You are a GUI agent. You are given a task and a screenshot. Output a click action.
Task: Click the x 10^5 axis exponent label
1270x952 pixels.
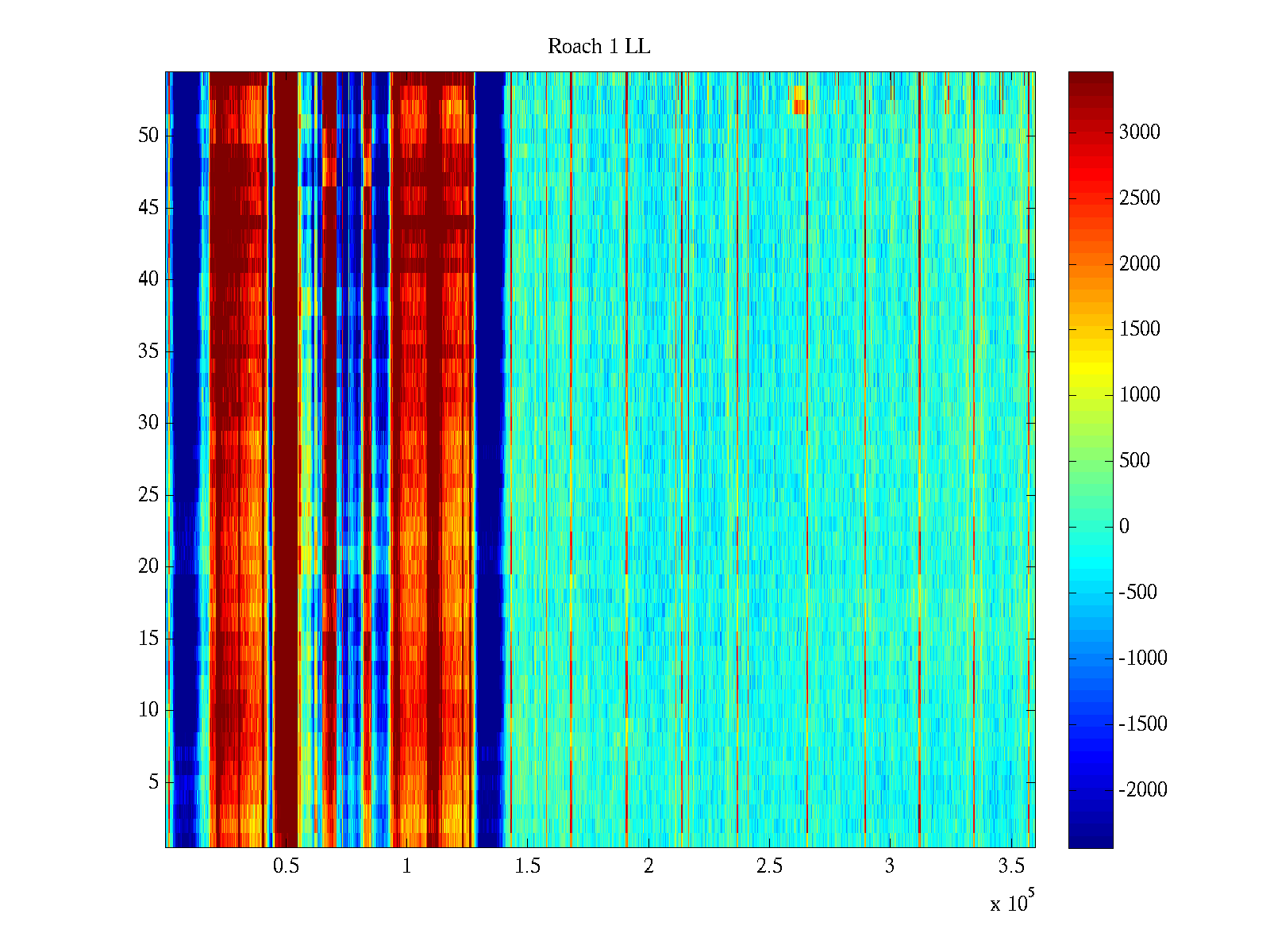(1012, 902)
